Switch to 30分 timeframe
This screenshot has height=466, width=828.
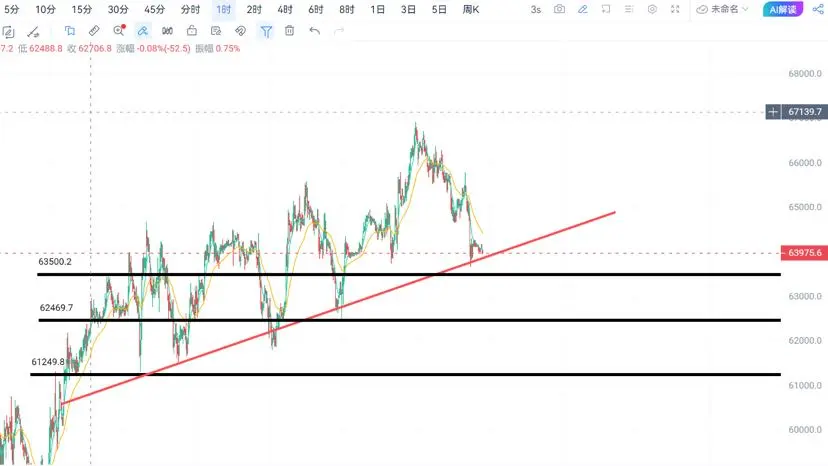point(118,10)
